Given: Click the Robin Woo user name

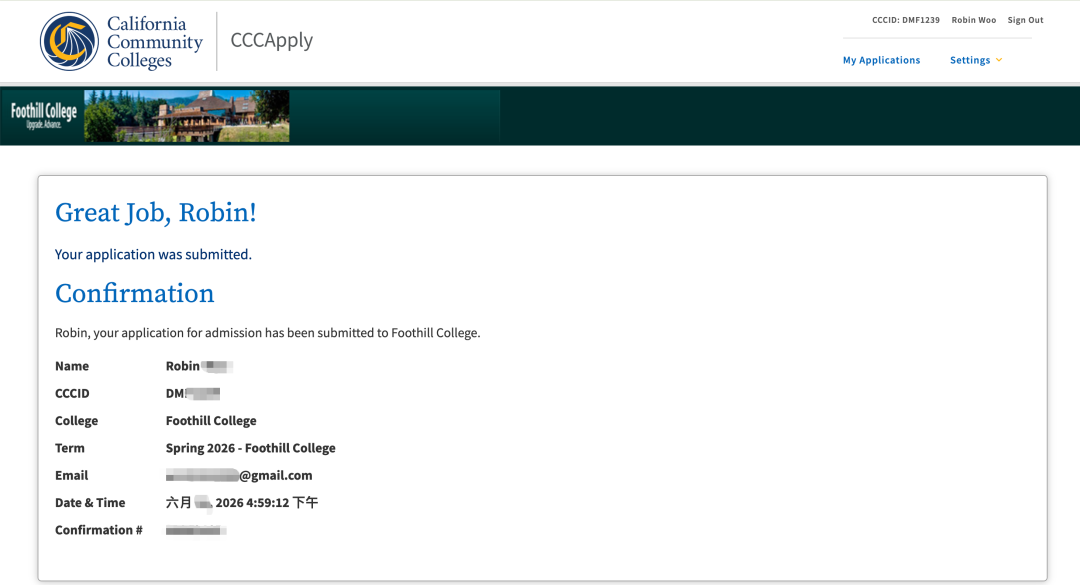Looking at the screenshot, I should coord(973,20).
